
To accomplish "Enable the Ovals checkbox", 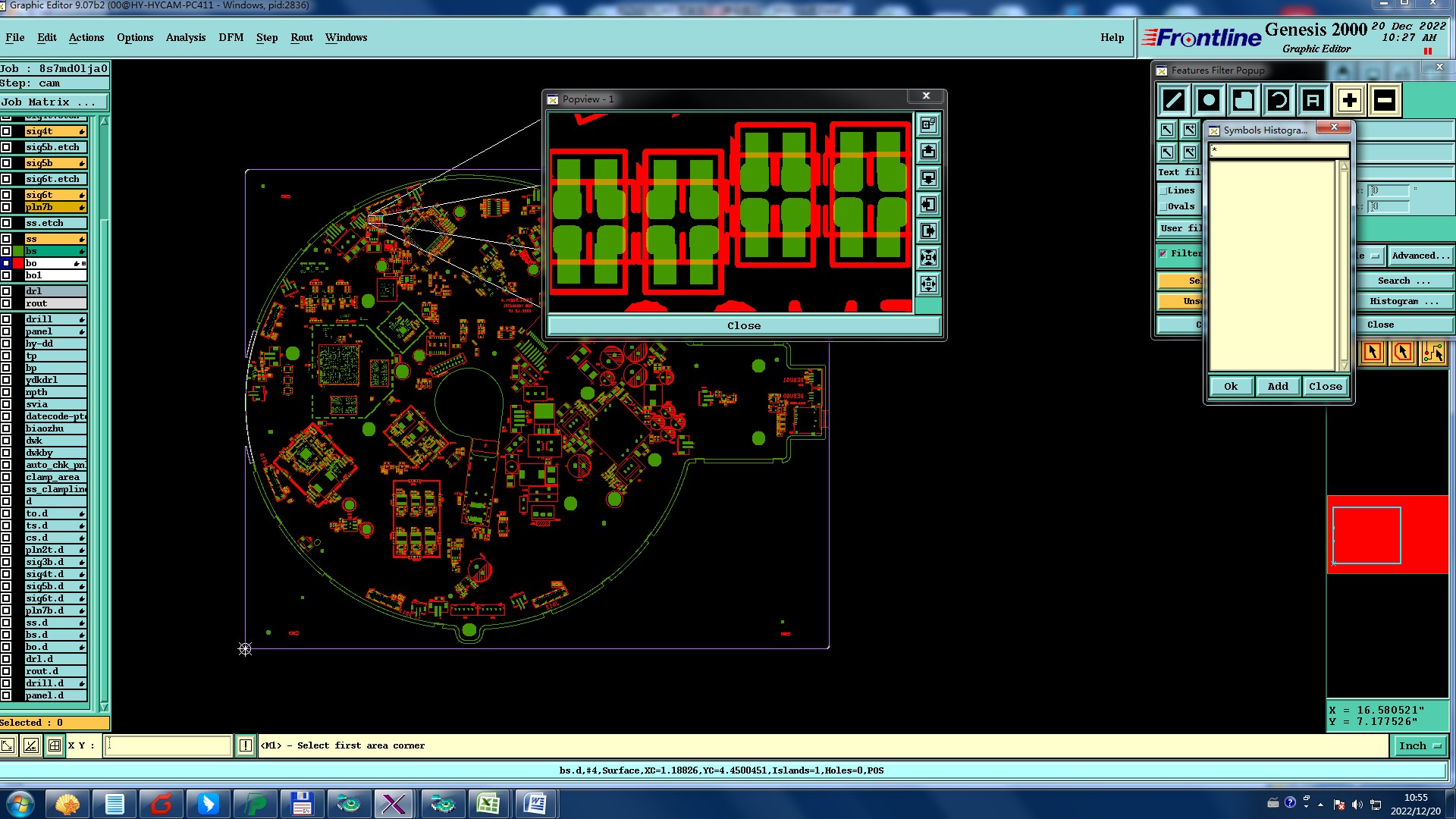I will [x=1163, y=207].
